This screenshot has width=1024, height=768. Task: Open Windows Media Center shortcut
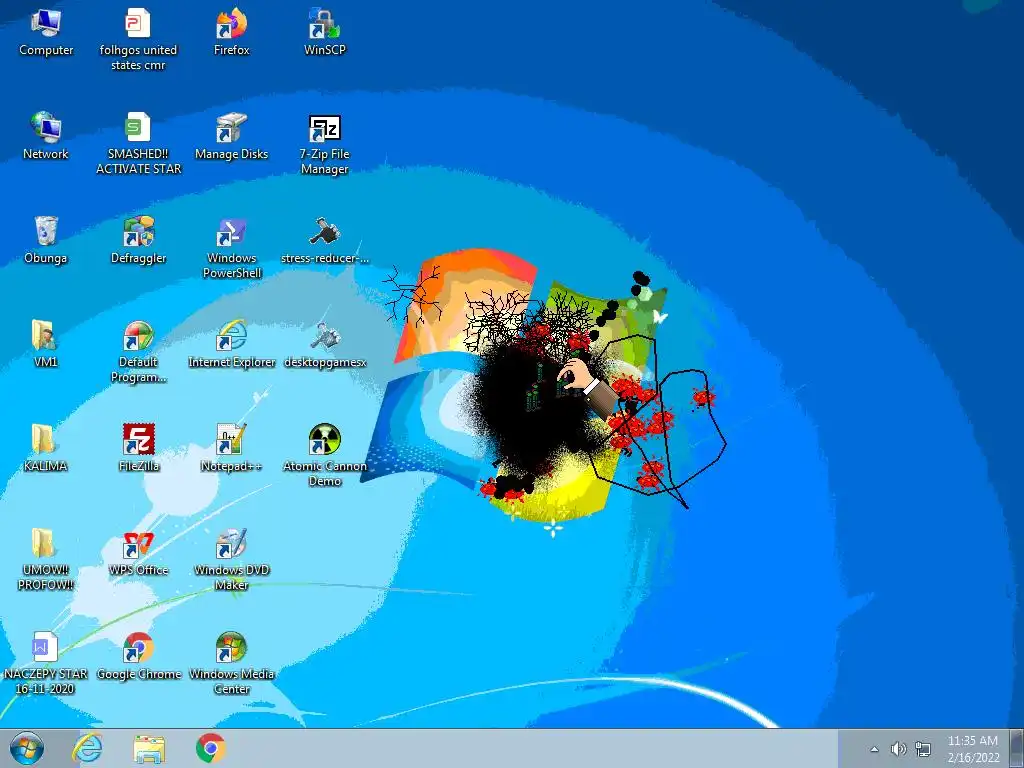[x=231, y=663]
